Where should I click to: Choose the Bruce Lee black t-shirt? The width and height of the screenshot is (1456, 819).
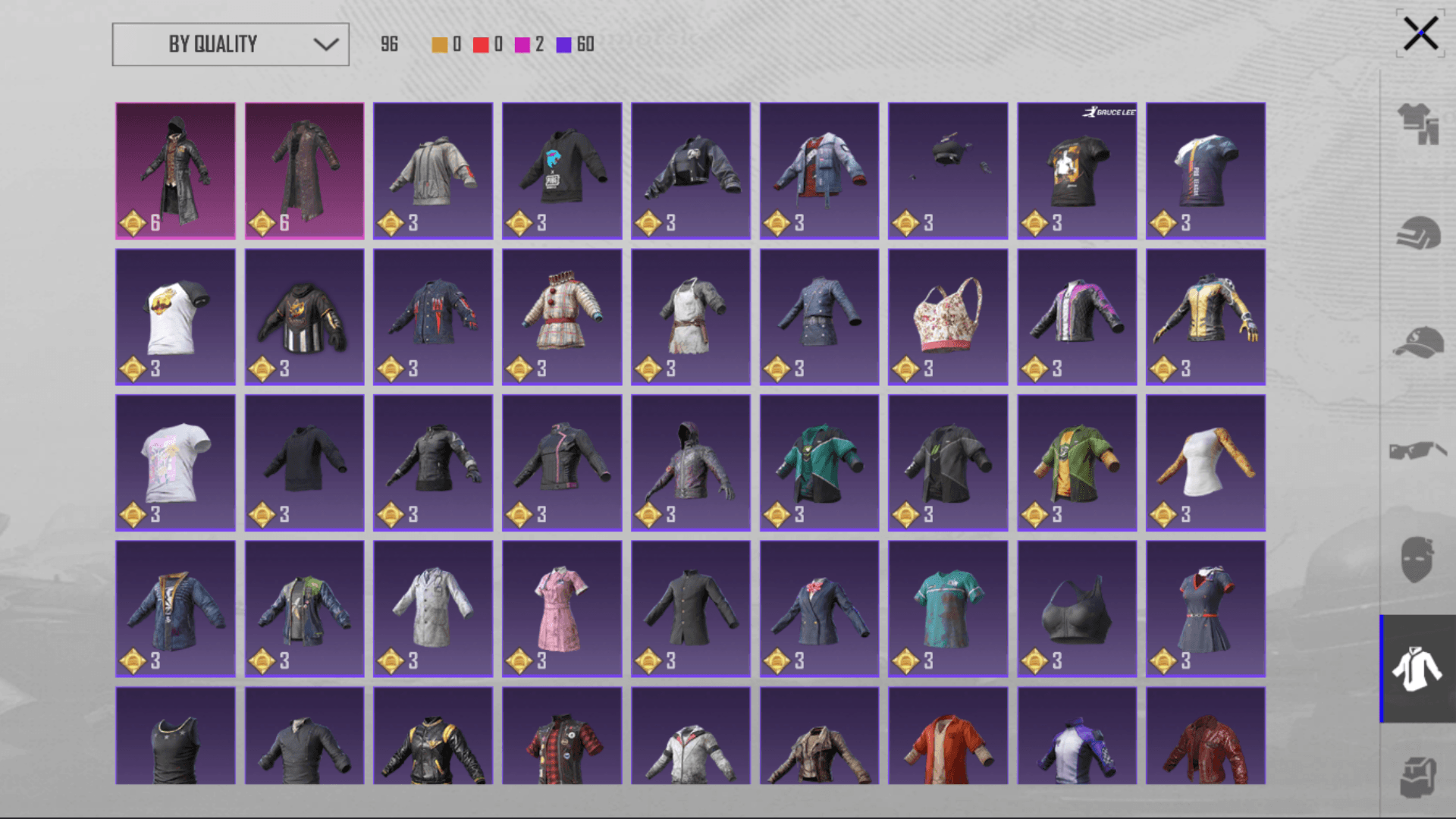pos(1077,171)
